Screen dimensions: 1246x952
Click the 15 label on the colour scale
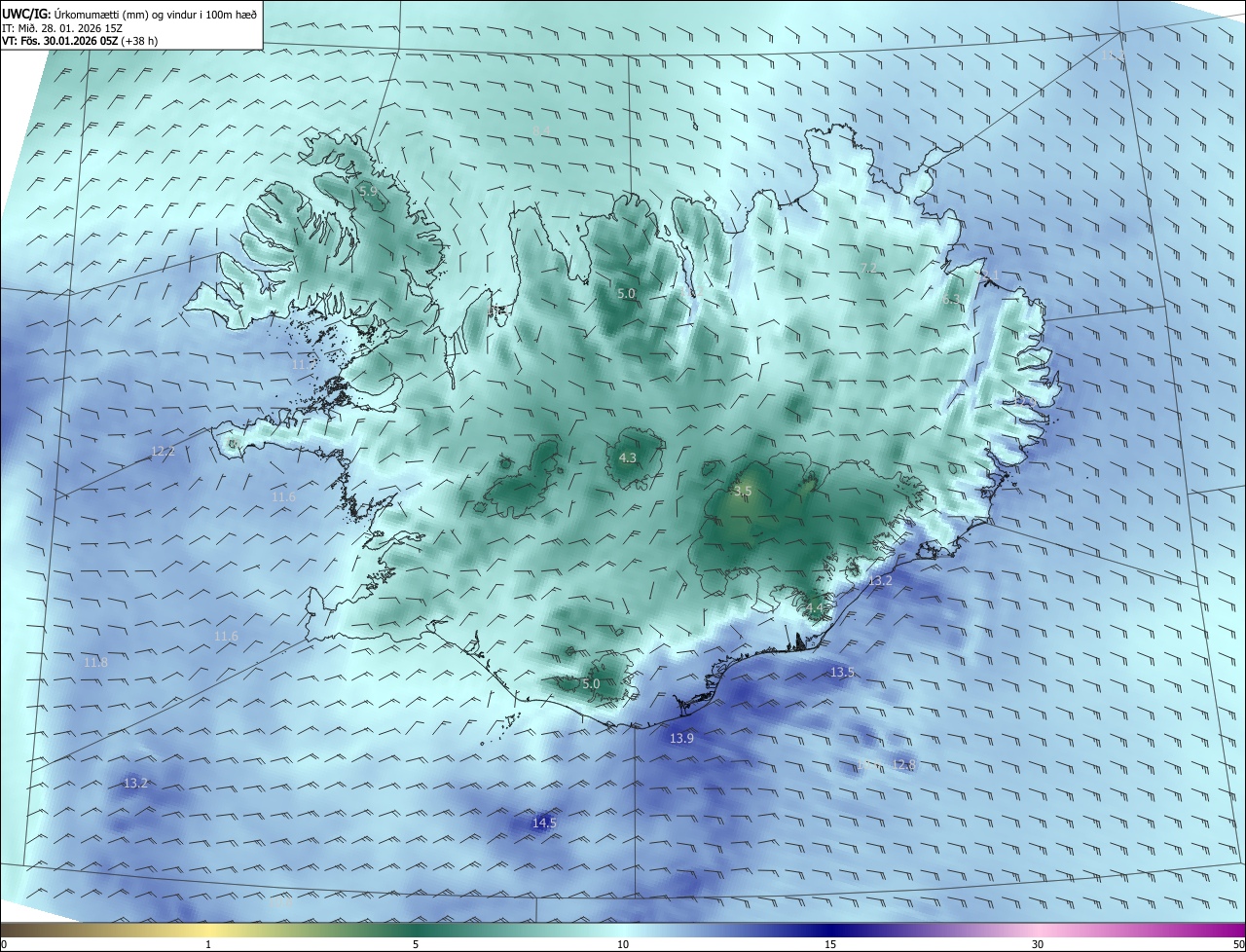pos(830,944)
